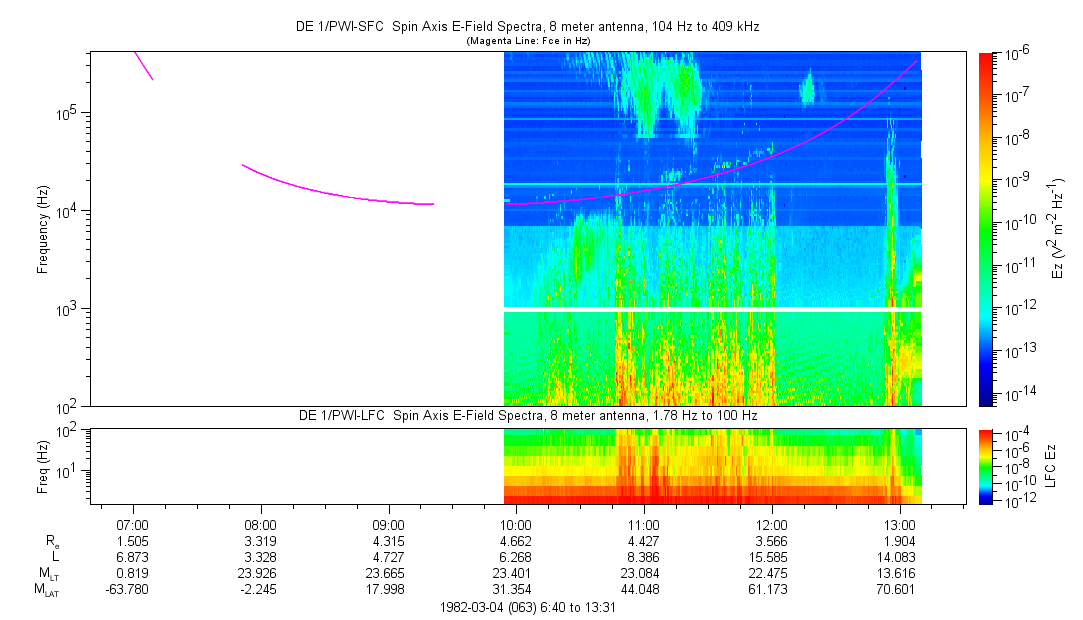Image resolution: width=1083 pixels, height=620 pixels.
Task: Select the 12:00 time tick label
Action: click(772, 524)
